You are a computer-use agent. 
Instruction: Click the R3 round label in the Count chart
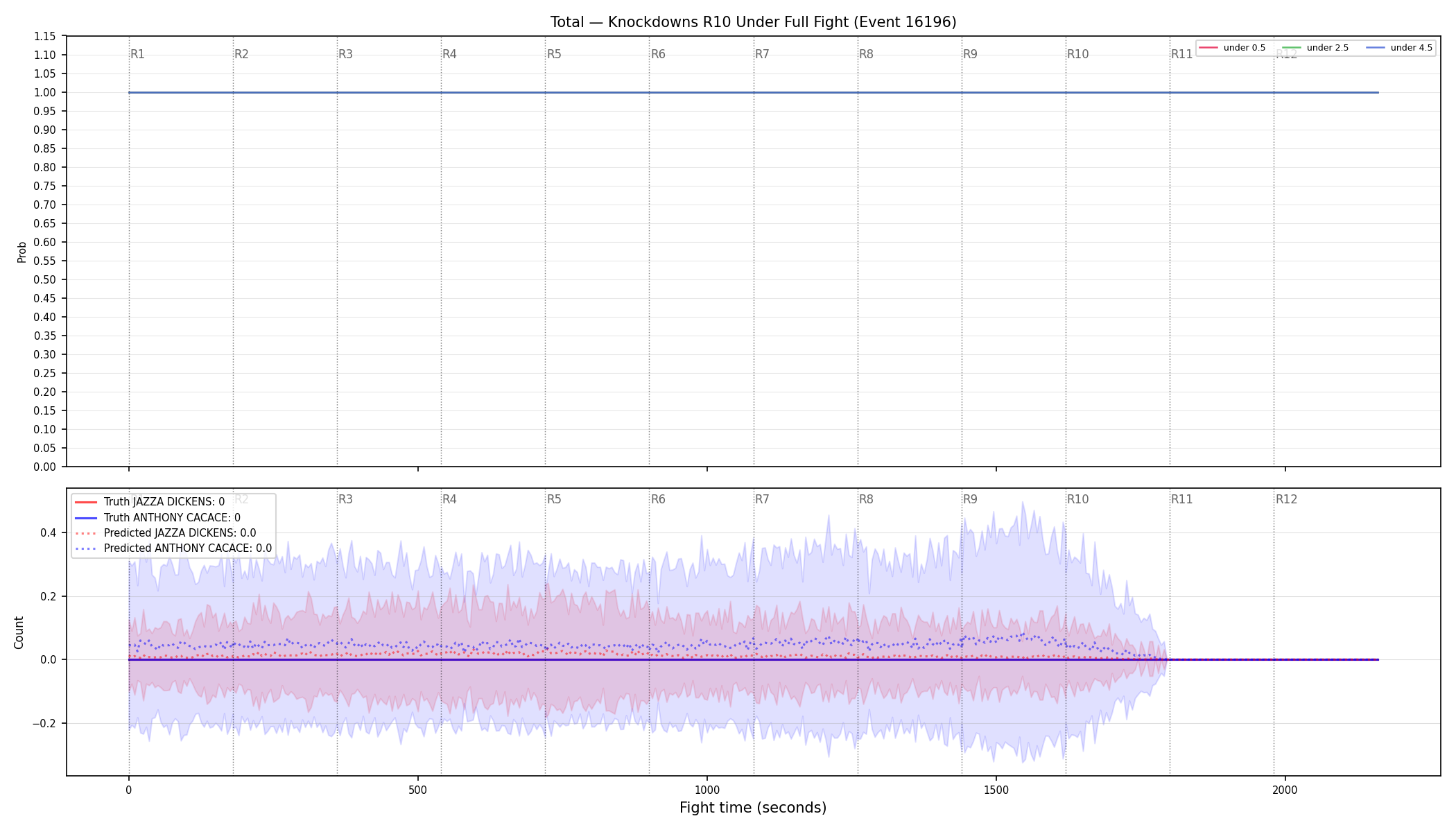tap(345, 499)
